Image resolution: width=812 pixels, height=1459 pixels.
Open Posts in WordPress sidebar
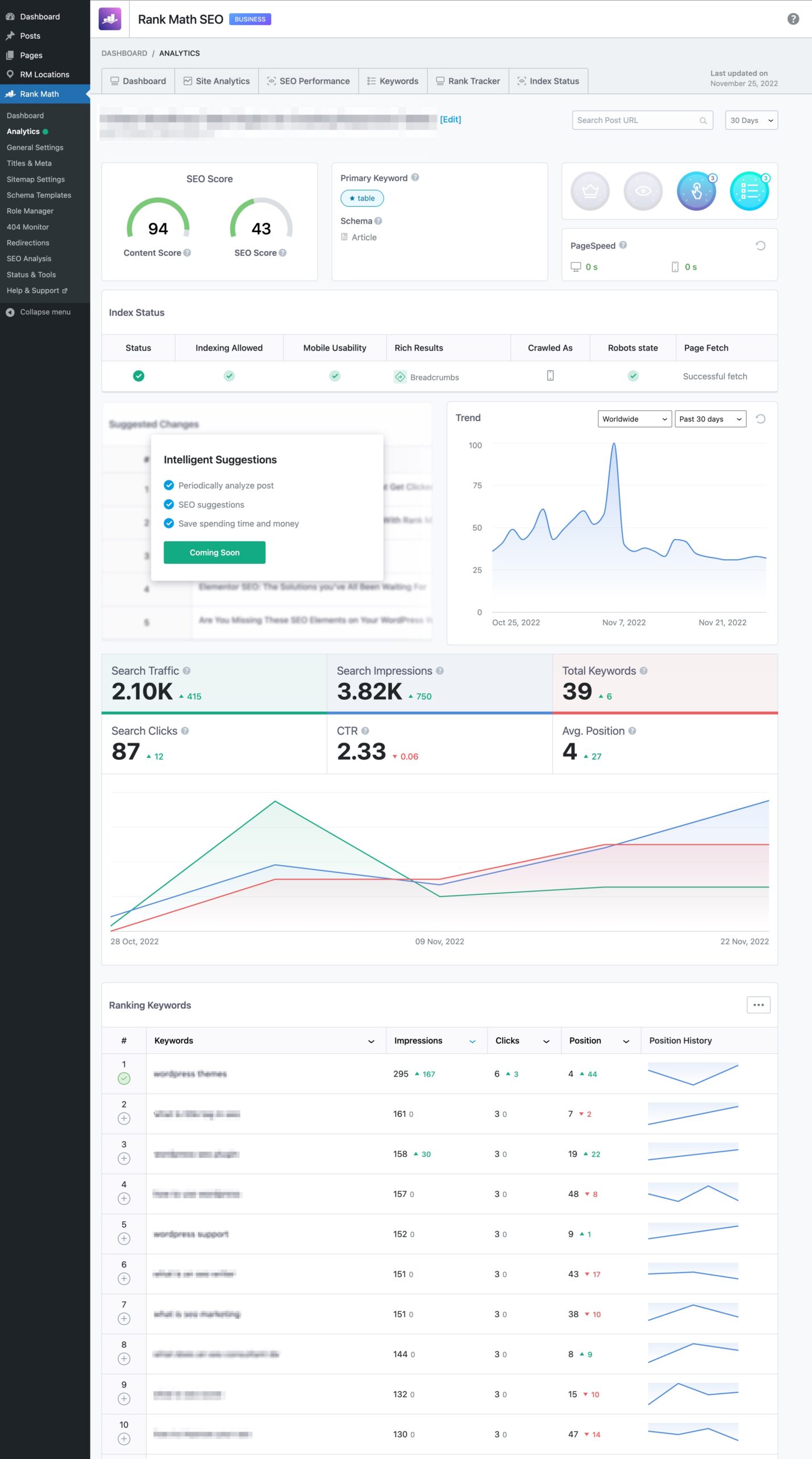pyautogui.click(x=30, y=36)
